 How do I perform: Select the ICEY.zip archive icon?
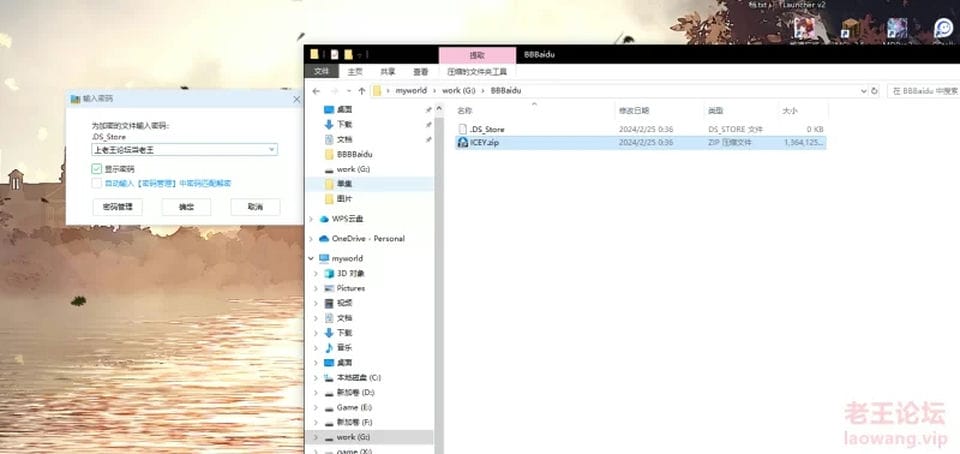click(463, 143)
